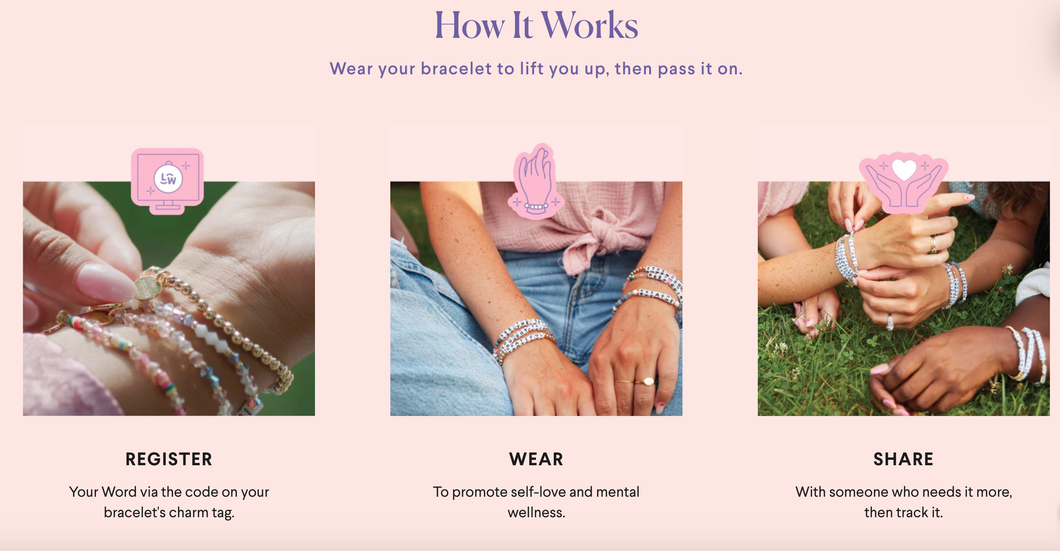Open the Wear photo with jeans

click(x=536, y=298)
